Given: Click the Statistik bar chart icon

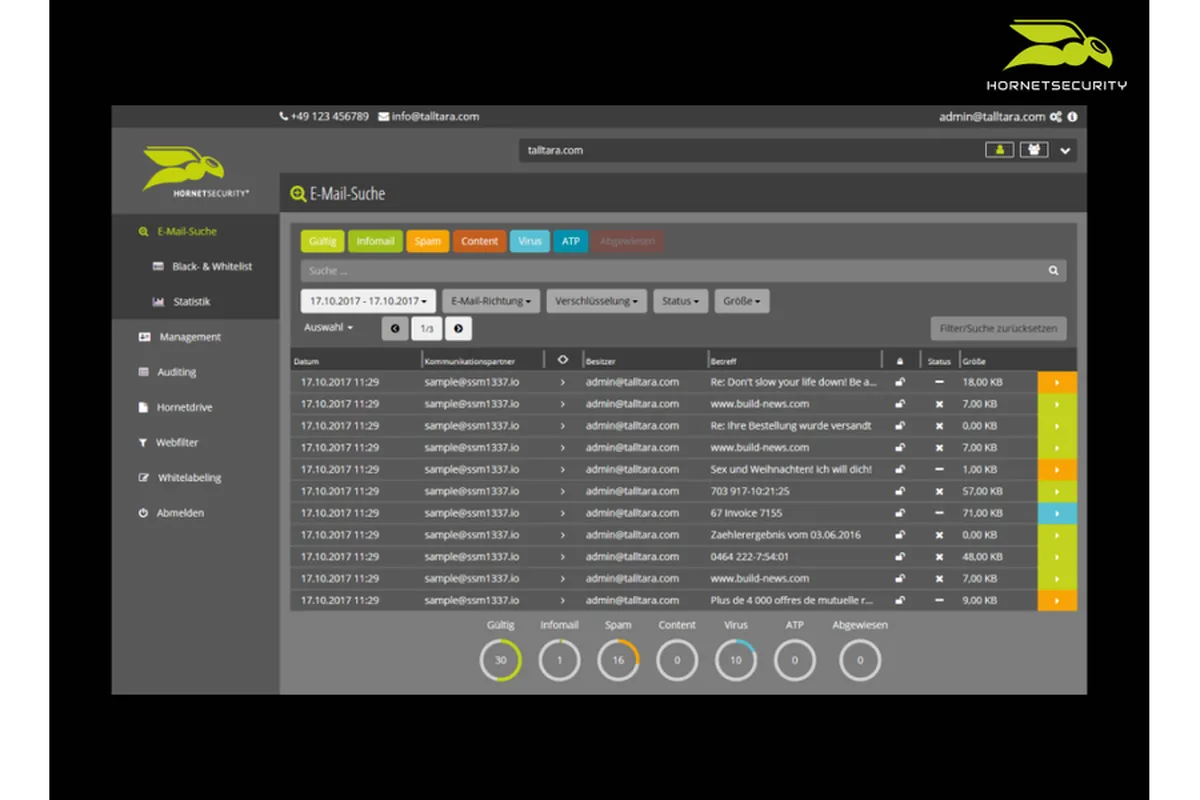Looking at the screenshot, I should pos(158,302).
